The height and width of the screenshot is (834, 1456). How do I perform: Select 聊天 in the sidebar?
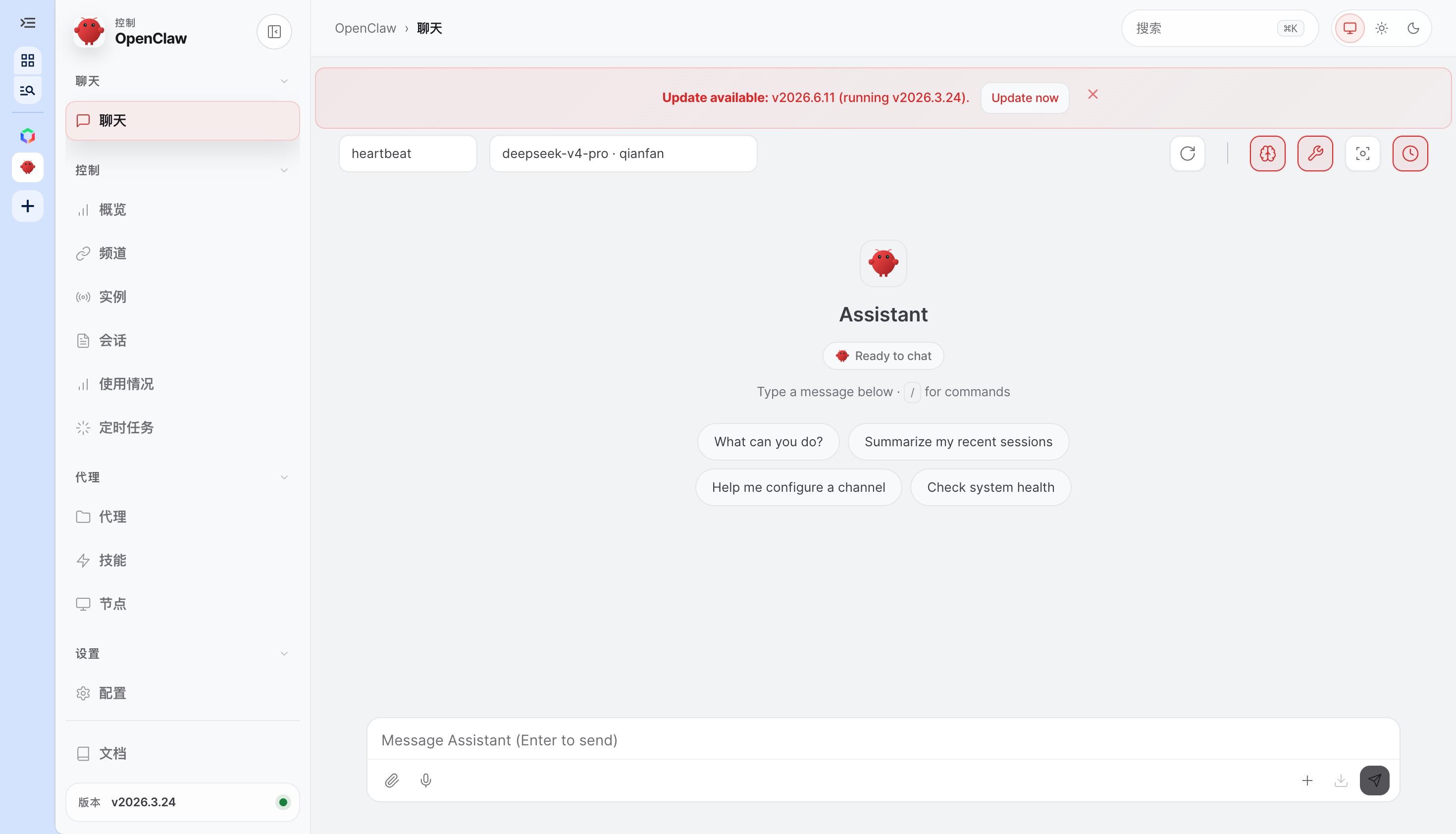(183, 120)
